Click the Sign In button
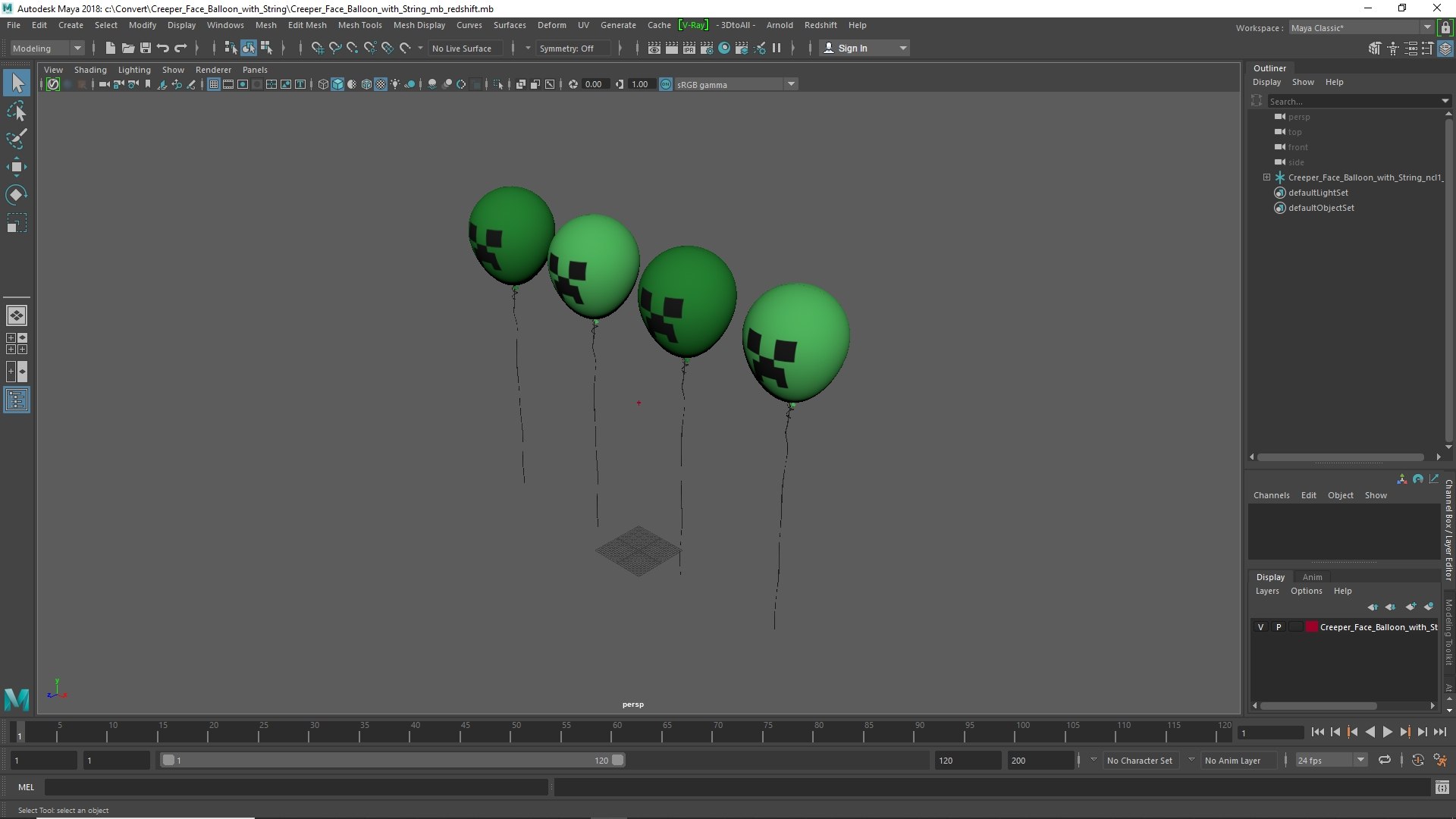The width and height of the screenshot is (1456, 819). click(x=864, y=48)
